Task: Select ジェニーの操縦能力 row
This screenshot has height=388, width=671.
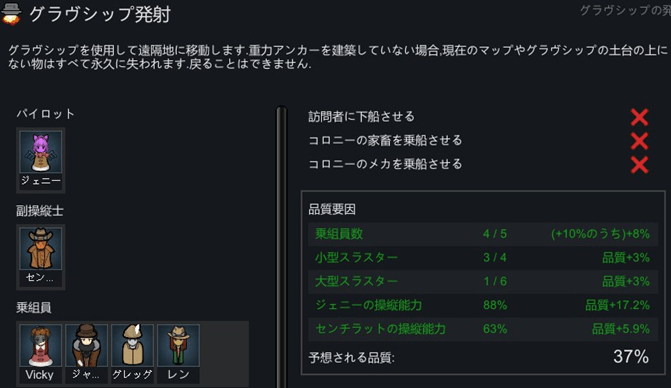Action: (x=483, y=305)
